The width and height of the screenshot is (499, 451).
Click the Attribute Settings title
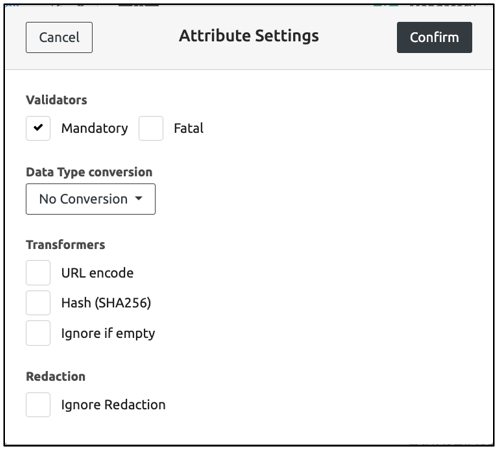249,36
